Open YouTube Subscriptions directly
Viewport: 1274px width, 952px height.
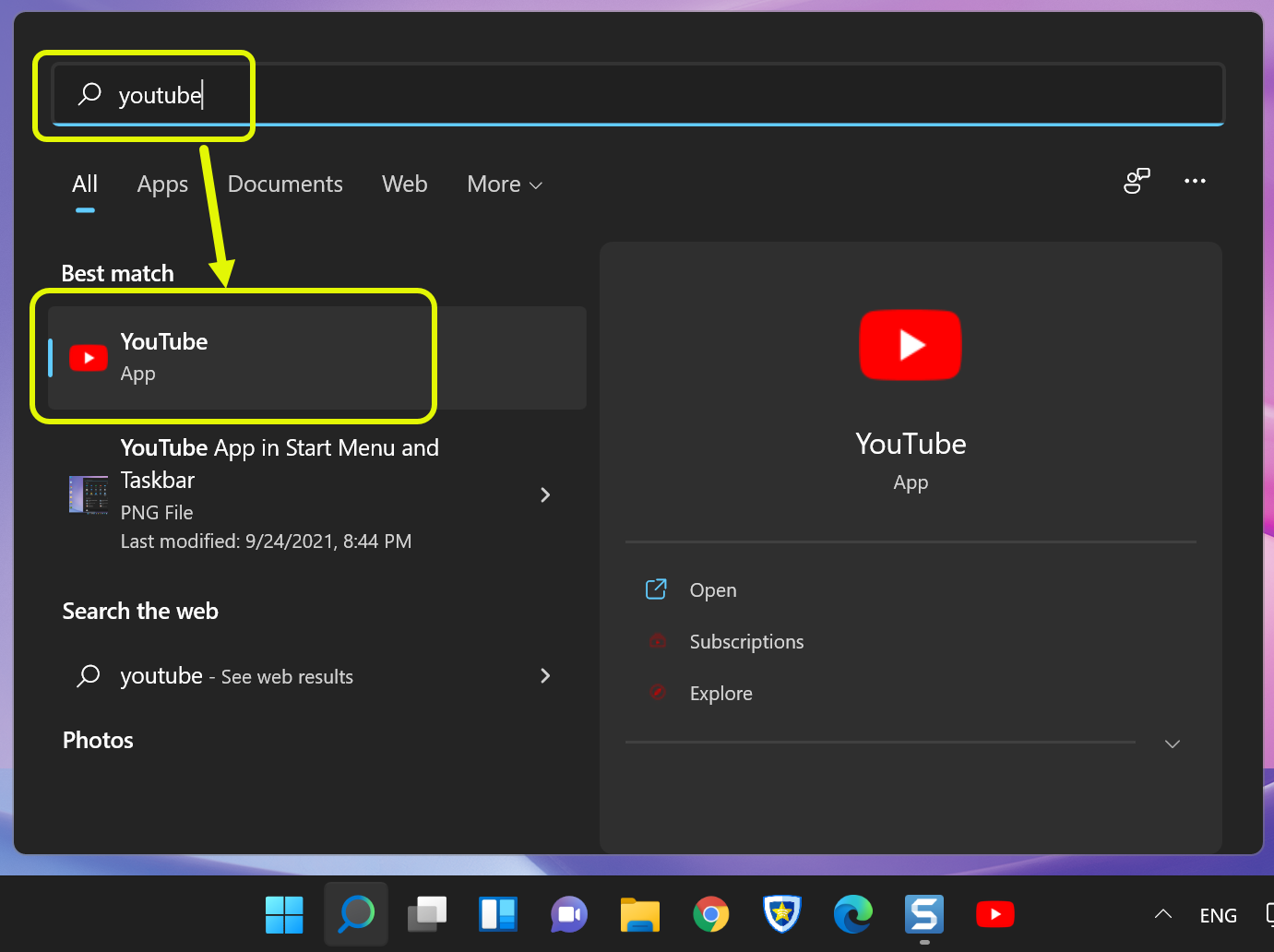point(746,641)
